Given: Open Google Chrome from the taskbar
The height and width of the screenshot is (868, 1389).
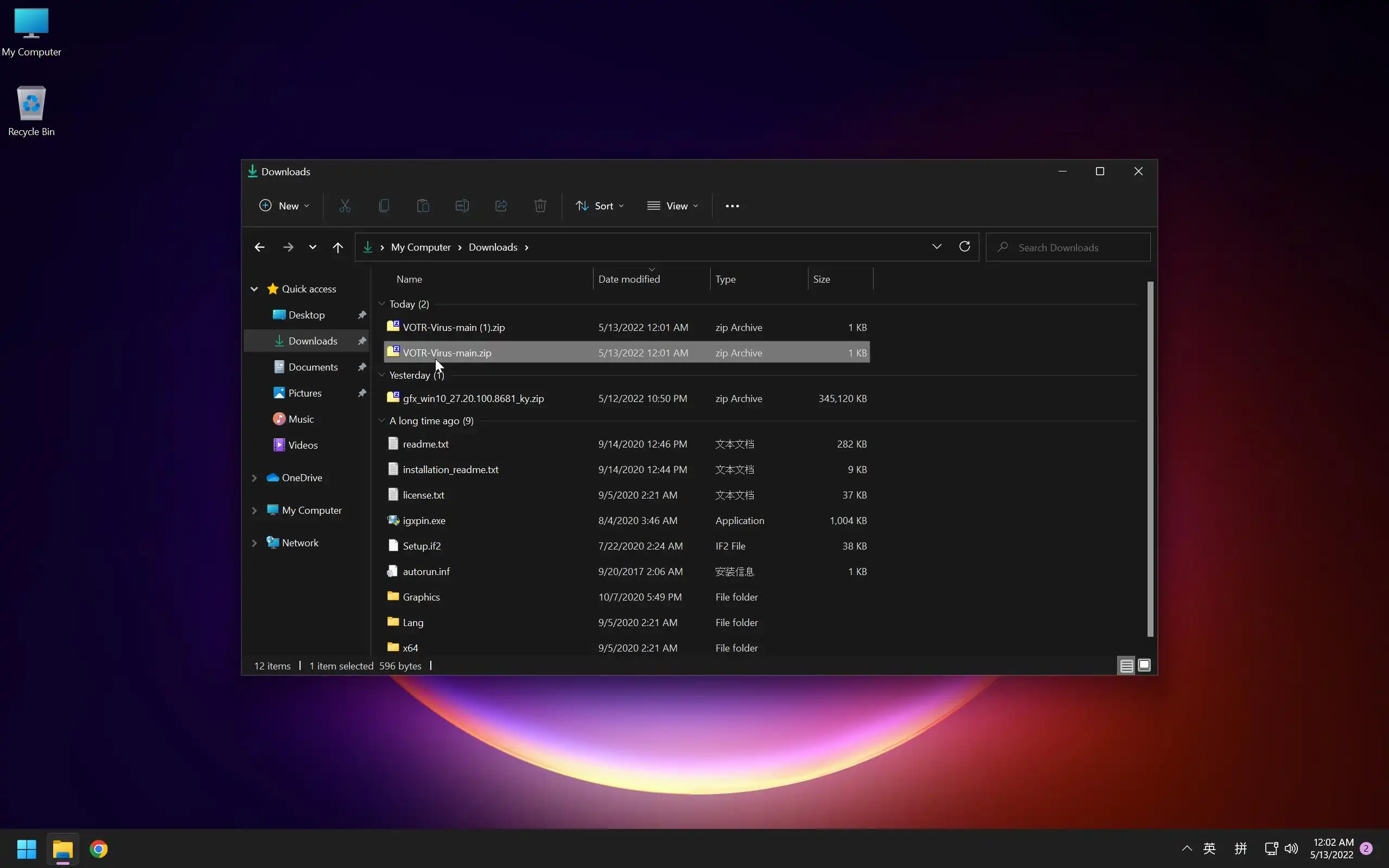Looking at the screenshot, I should [99, 848].
